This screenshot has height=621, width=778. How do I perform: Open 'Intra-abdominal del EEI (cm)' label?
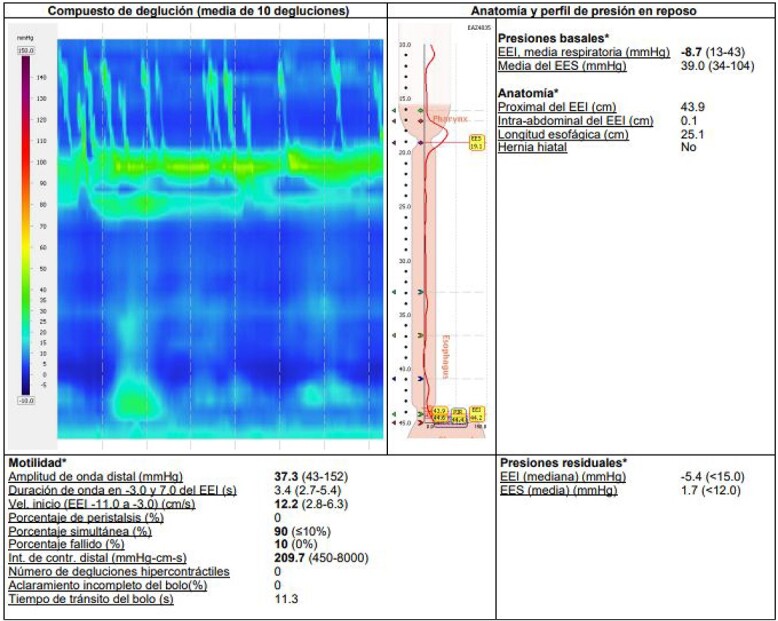pos(576,121)
